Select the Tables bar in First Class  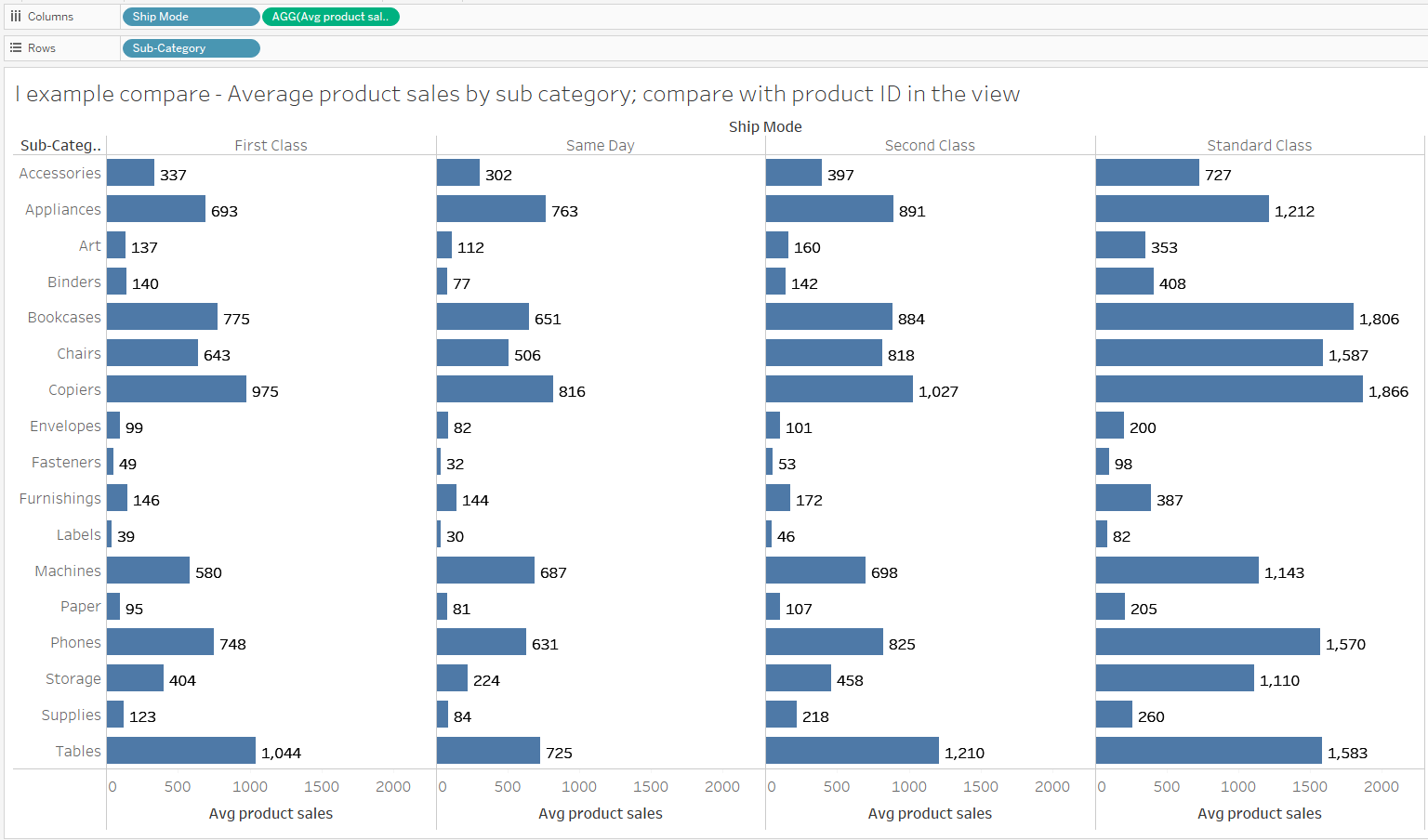coord(181,751)
